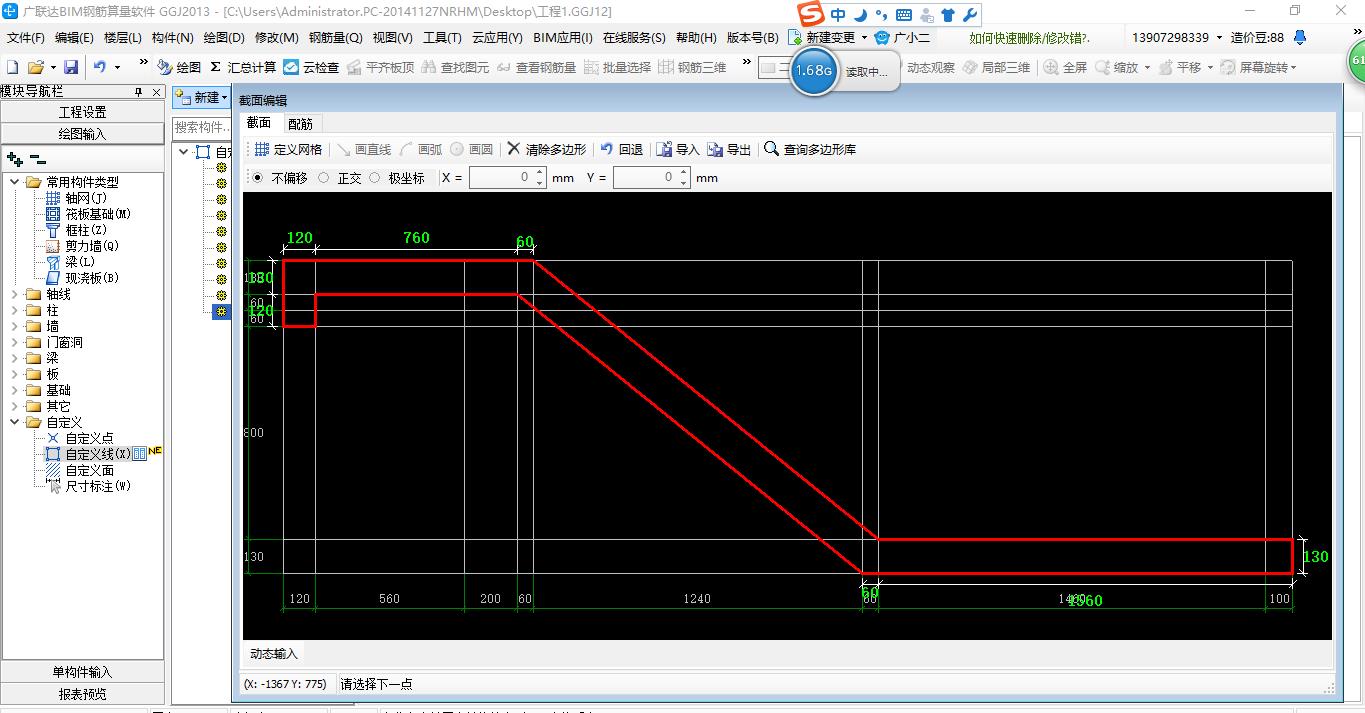Screen dimensions: 1365x713
Task: Select 画圆 draw circle tool
Action: pyautogui.click(x=471, y=149)
